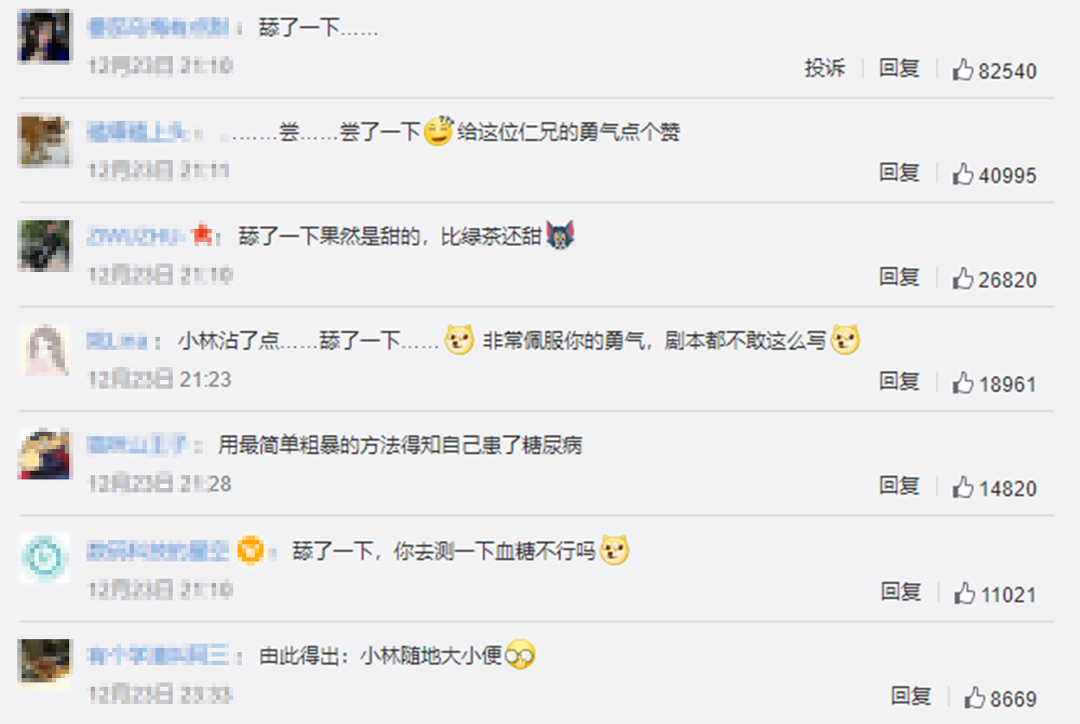Reply to the comment about 比绿茶还甜
The height and width of the screenshot is (724, 1080).
pyautogui.click(x=899, y=278)
